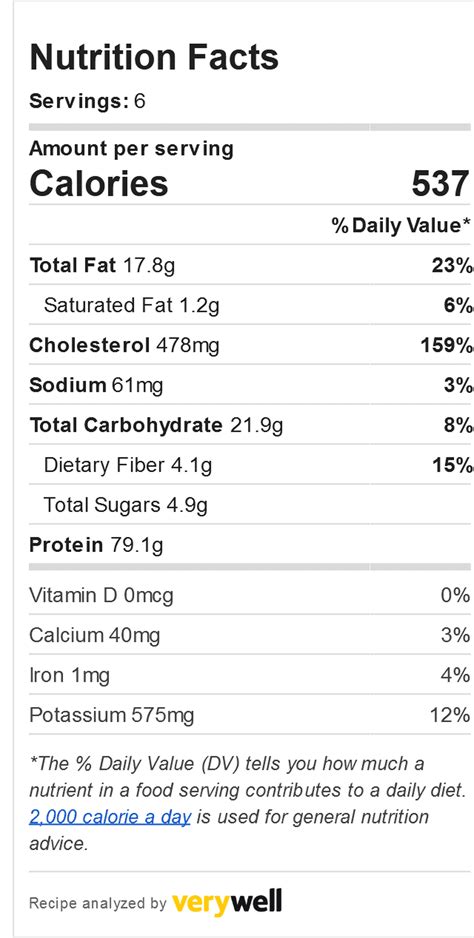
Task: Select the Iron 1mg row
Action: 250,675
